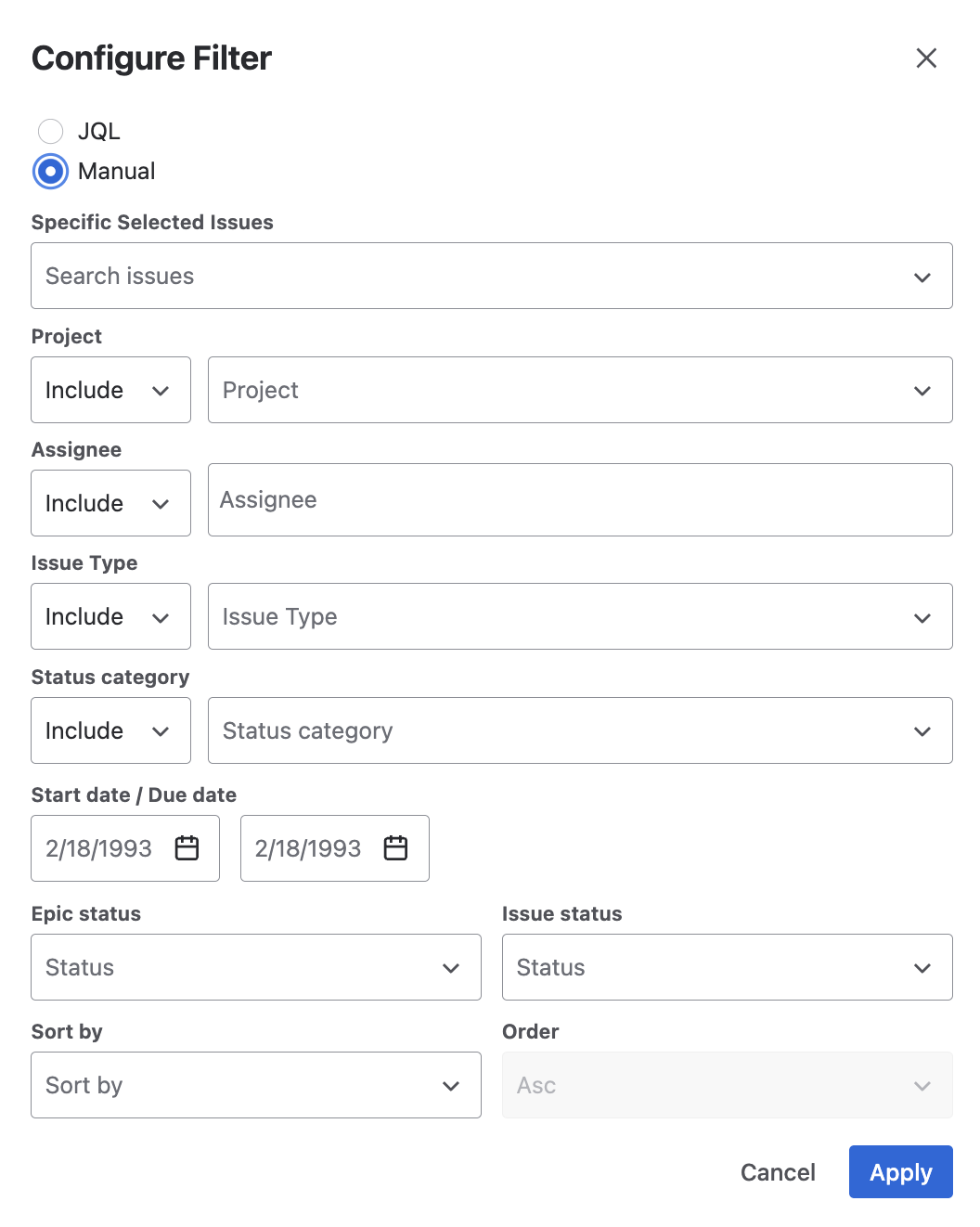The height and width of the screenshot is (1227, 980).
Task: Open the Epic status dropdown
Action: (x=255, y=968)
